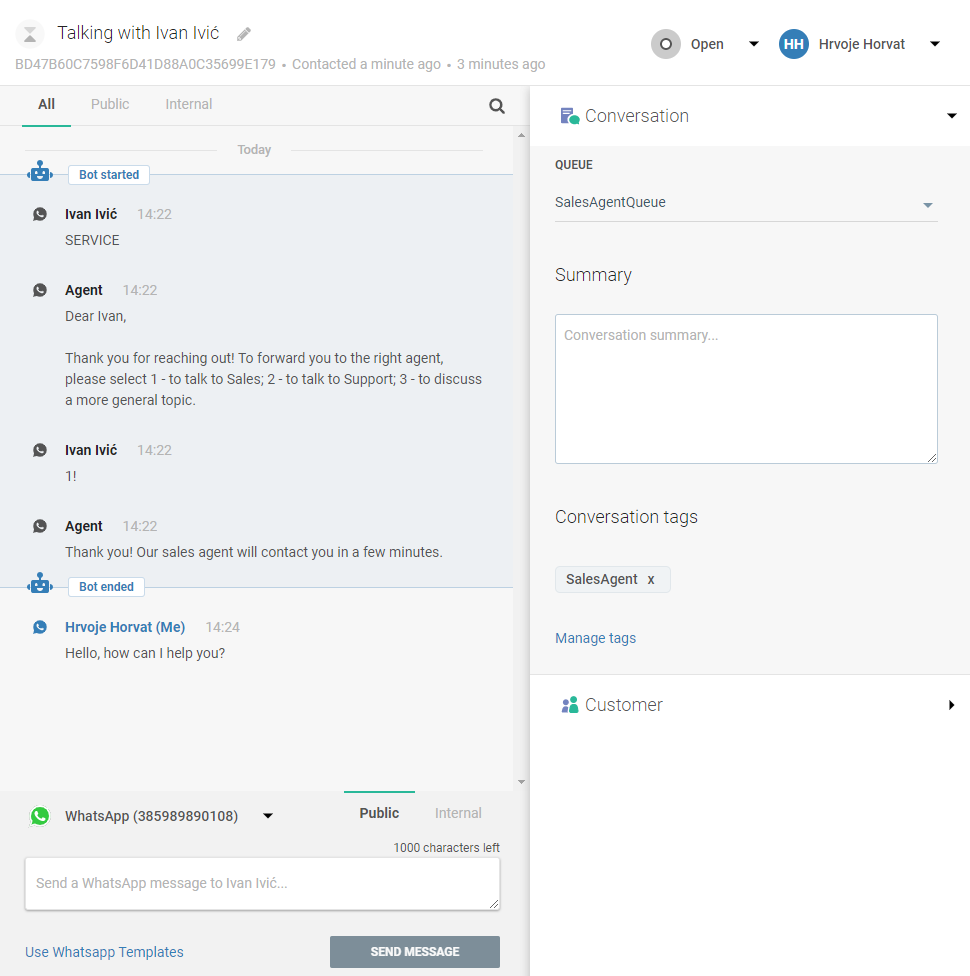The image size is (970, 976).
Task: Show only Public messages tab
Action: (110, 104)
